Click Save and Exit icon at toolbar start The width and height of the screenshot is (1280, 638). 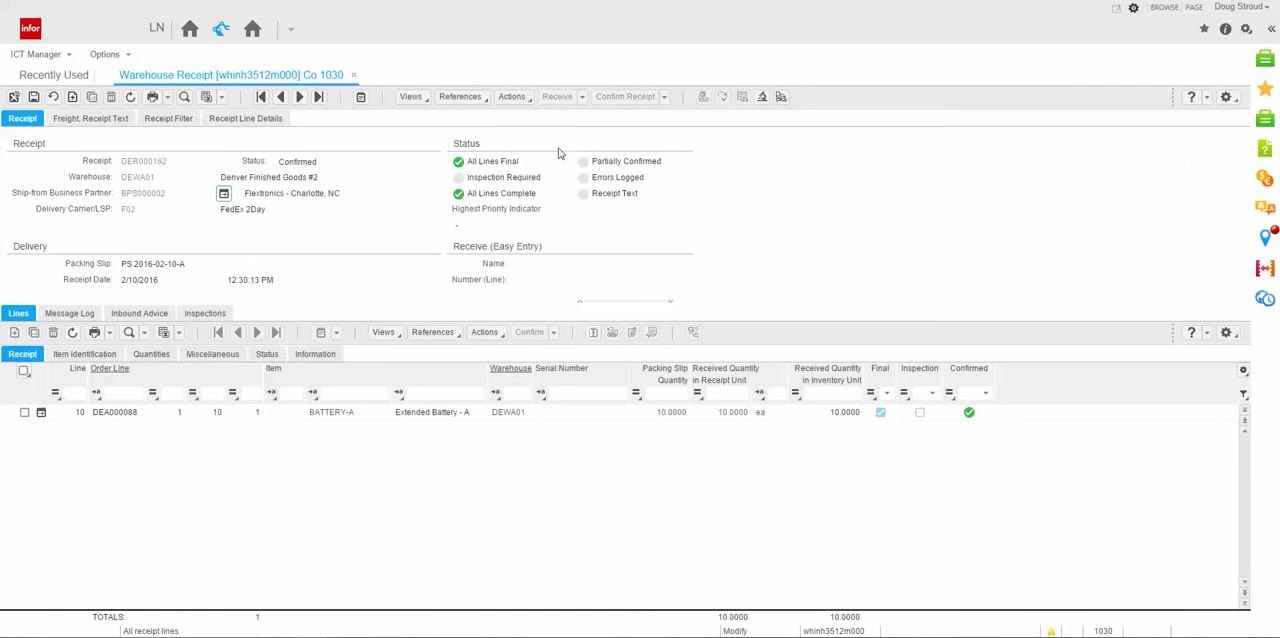tap(14, 97)
